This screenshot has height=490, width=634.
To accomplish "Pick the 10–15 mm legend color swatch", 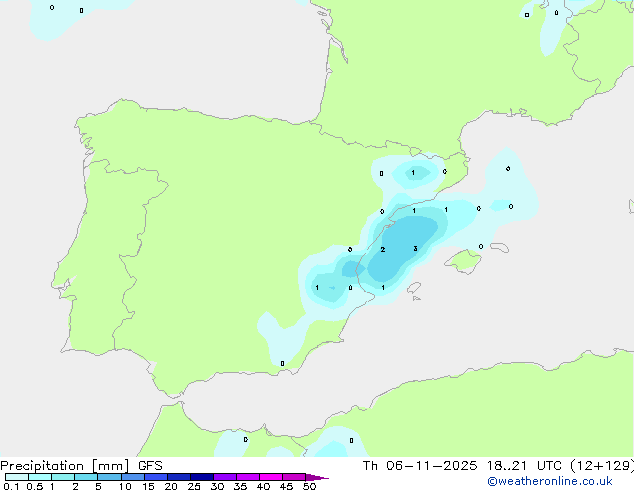I will pos(133,477).
